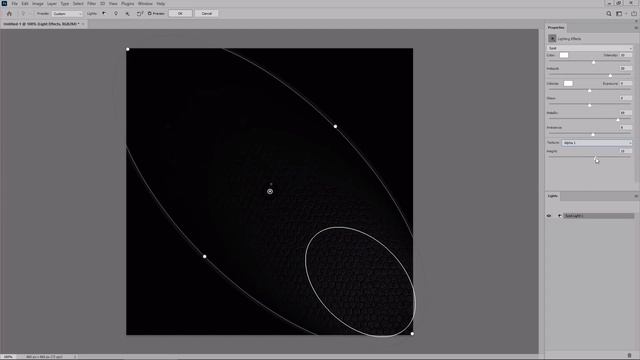
Task: Open the Edit menu
Action: tap(25, 4)
